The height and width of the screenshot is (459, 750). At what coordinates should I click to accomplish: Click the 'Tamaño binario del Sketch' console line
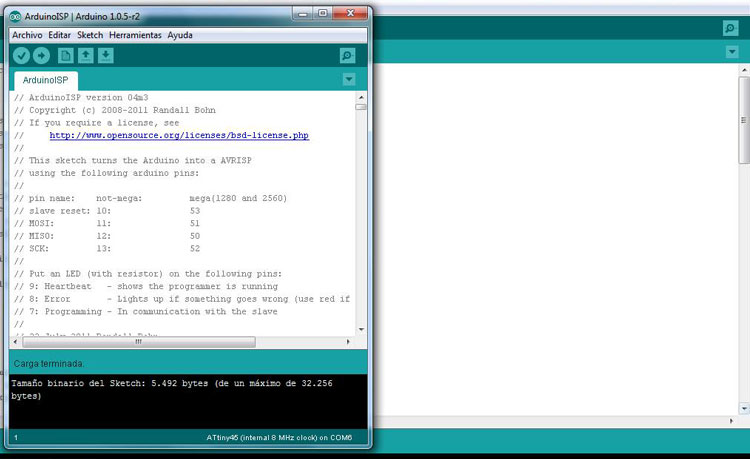point(172,389)
